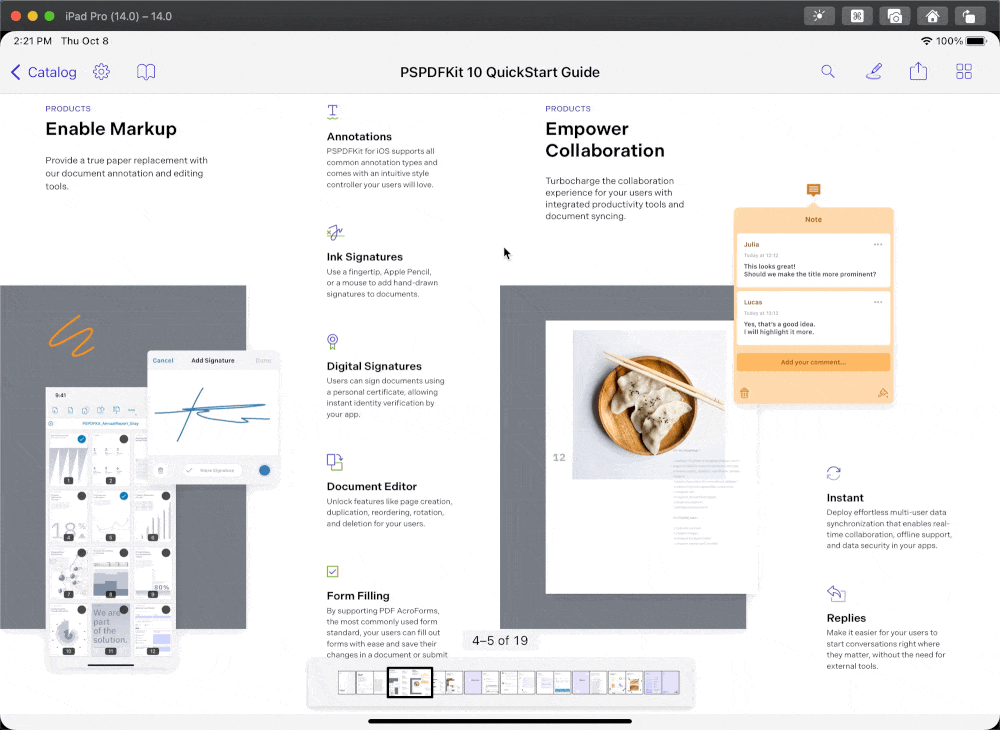Click the 'Add your comment...' field

(x=813, y=362)
